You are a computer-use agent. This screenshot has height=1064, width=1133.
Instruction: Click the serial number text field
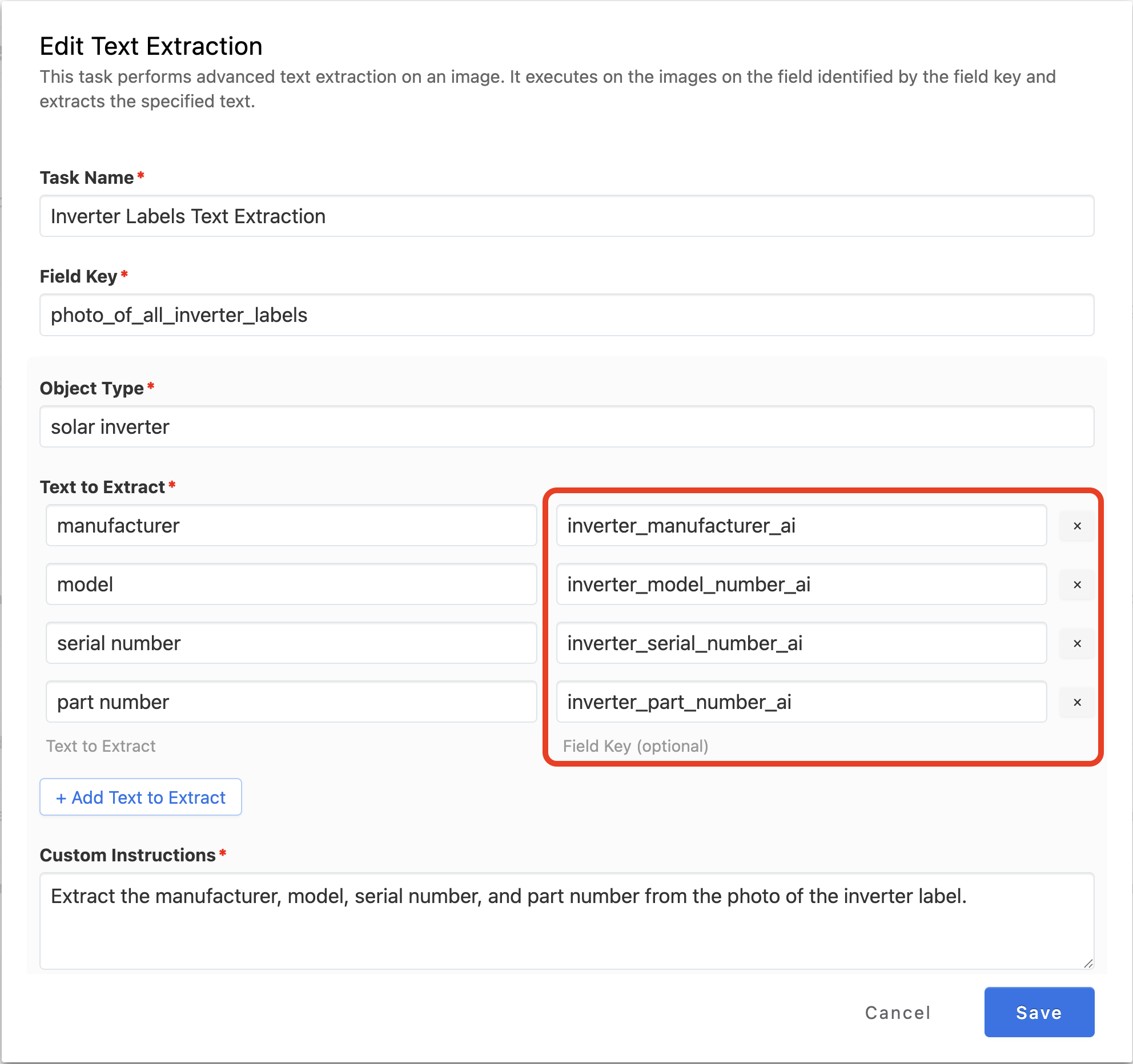(291, 643)
